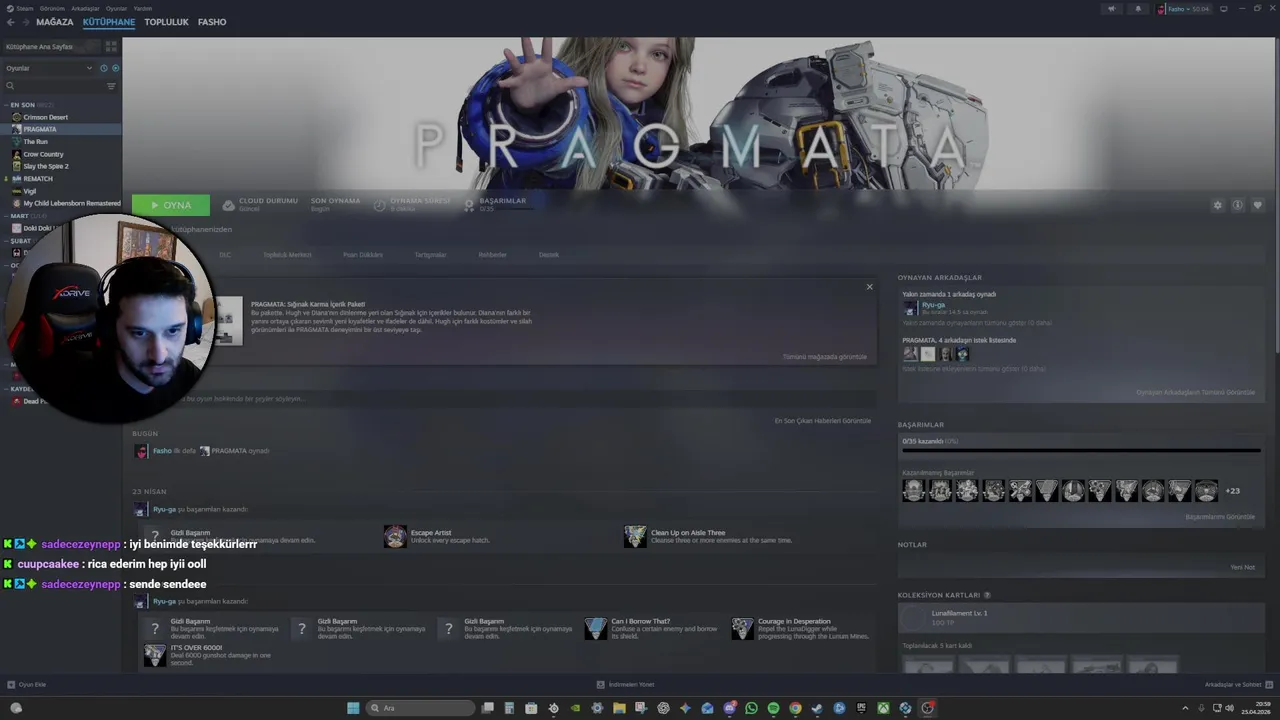Select Crow Country in game list
The image size is (1280, 720).
tap(61, 154)
